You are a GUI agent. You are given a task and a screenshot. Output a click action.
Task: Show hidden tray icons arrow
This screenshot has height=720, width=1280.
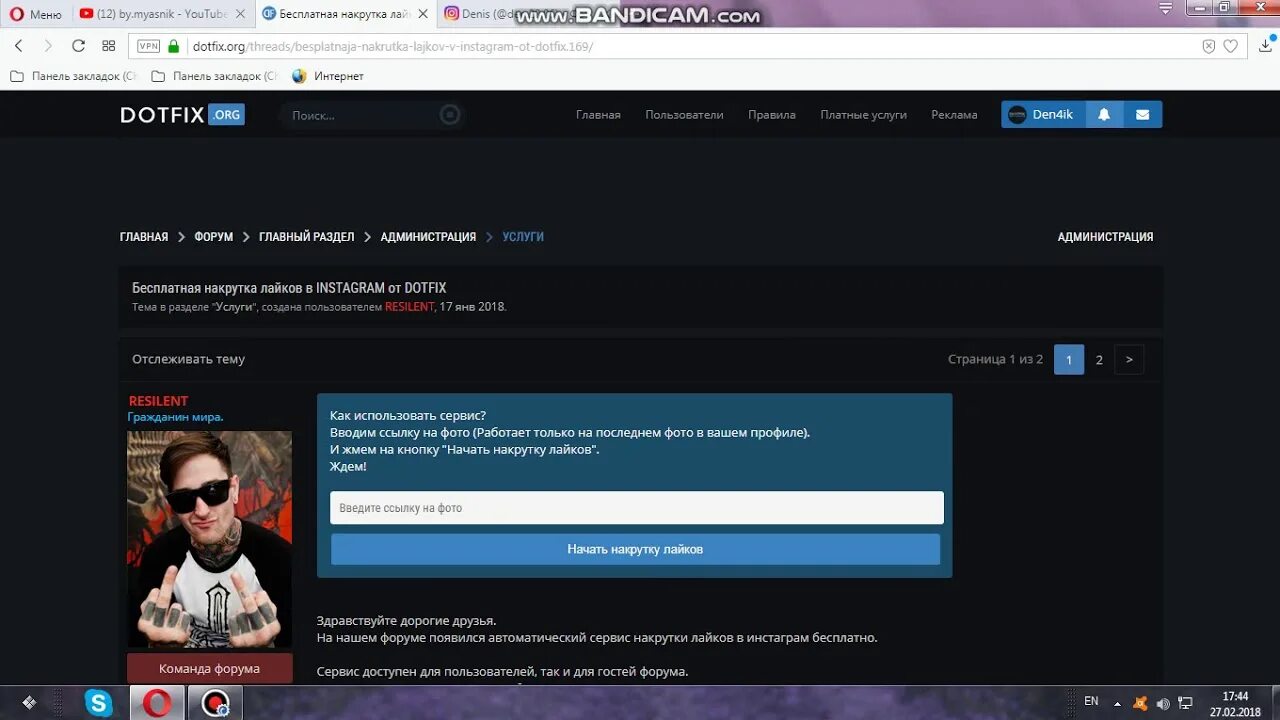[1117, 703]
